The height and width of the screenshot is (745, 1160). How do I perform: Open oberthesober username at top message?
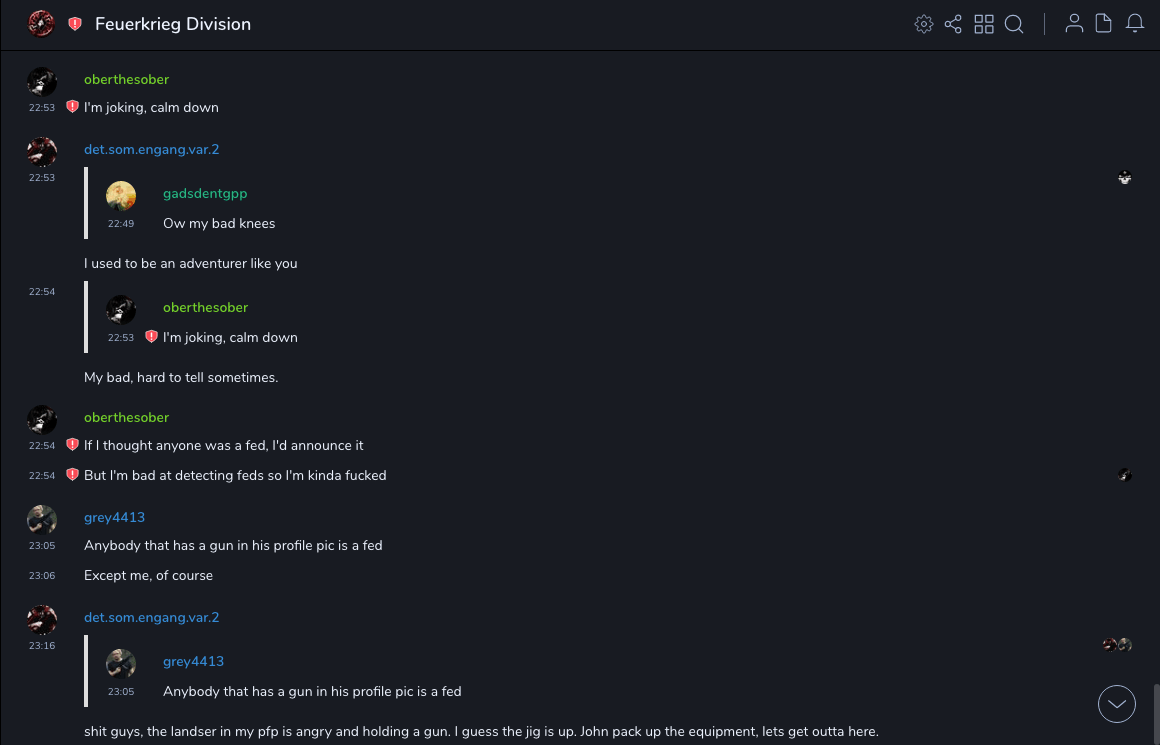tap(126, 80)
